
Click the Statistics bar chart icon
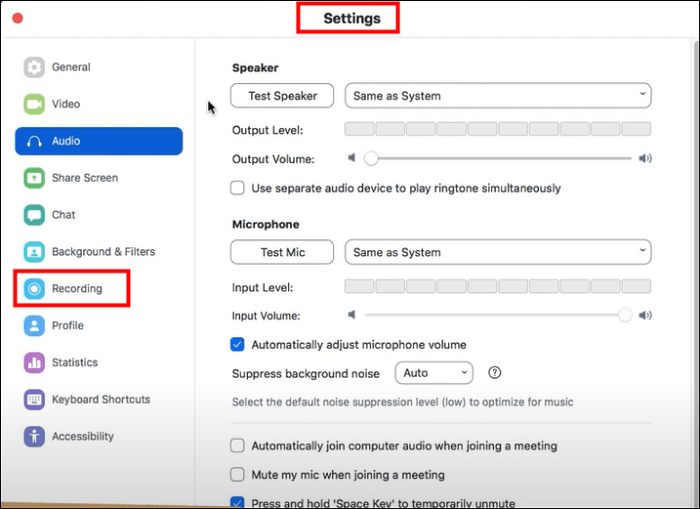[35, 363]
